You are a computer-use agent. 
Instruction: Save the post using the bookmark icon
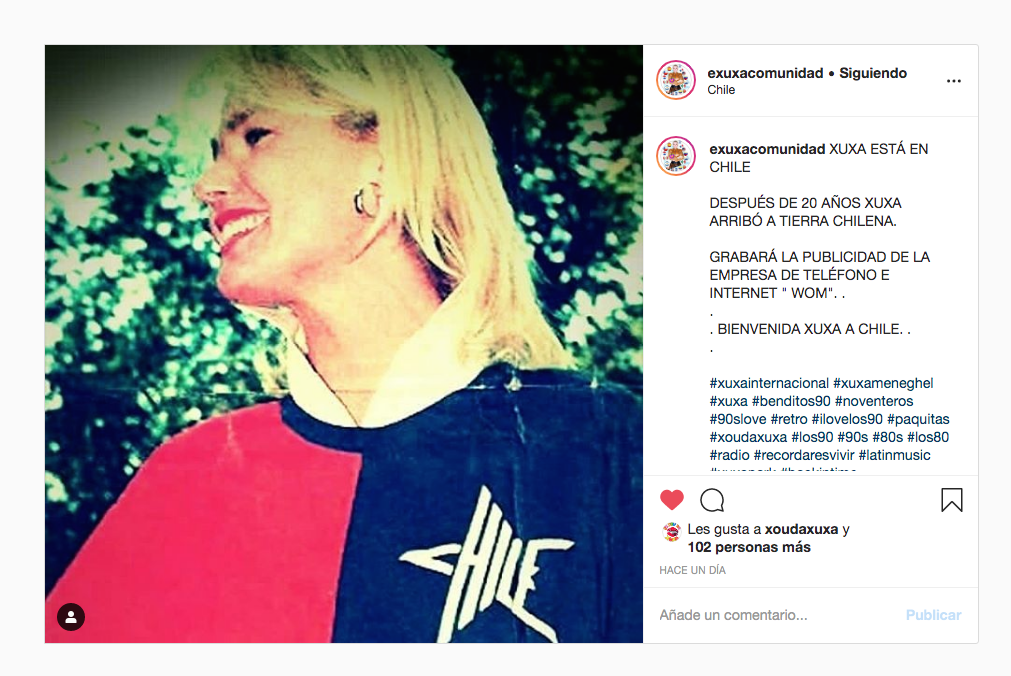click(952, 500)
